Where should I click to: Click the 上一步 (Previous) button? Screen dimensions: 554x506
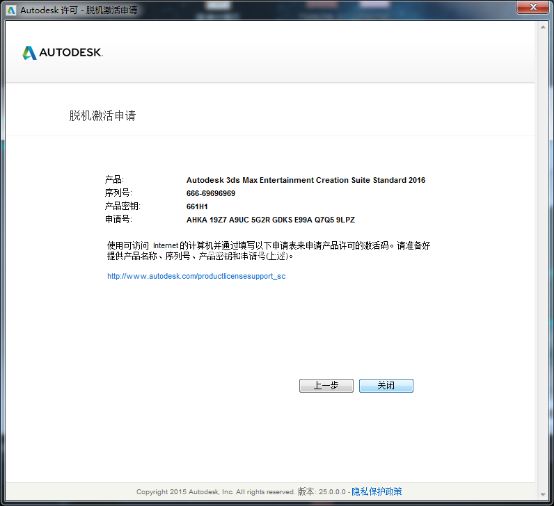(326, 386)
